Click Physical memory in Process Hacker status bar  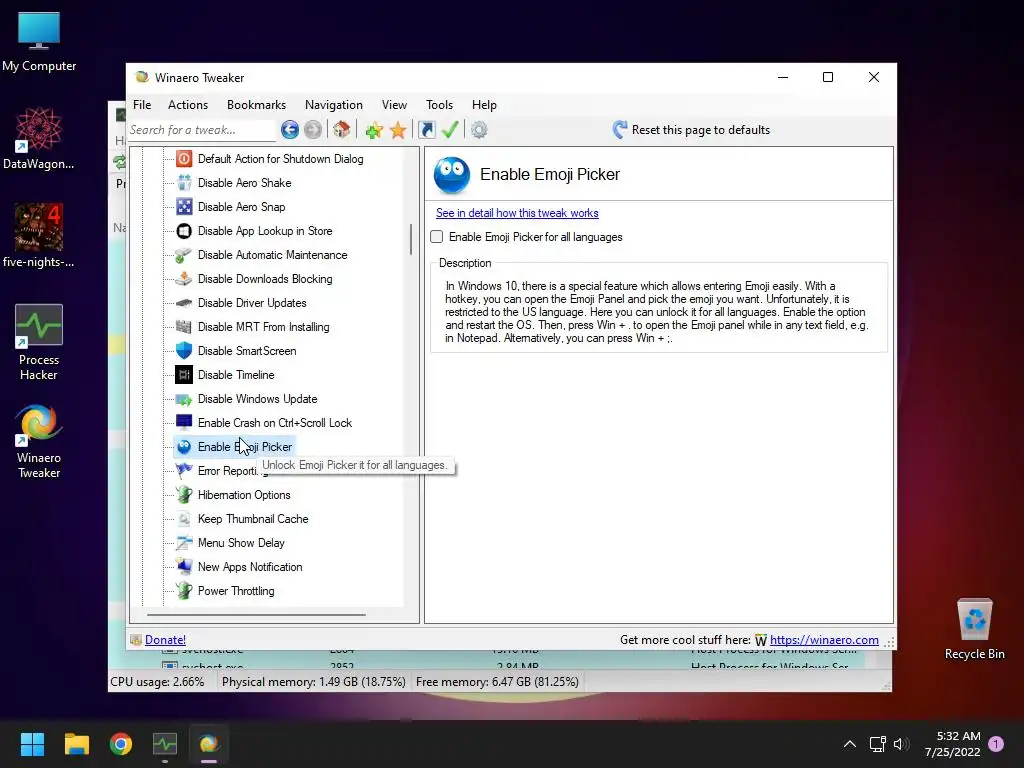tap(313, 682)
